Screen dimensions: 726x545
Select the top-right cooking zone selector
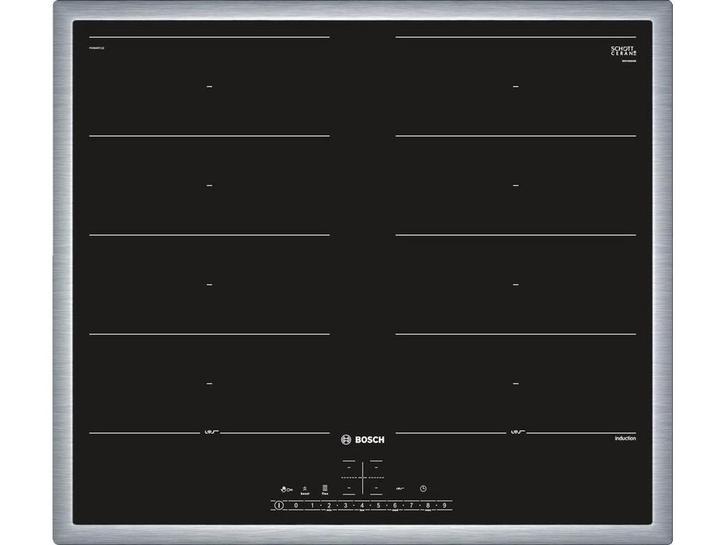click(x=377, y=467)
